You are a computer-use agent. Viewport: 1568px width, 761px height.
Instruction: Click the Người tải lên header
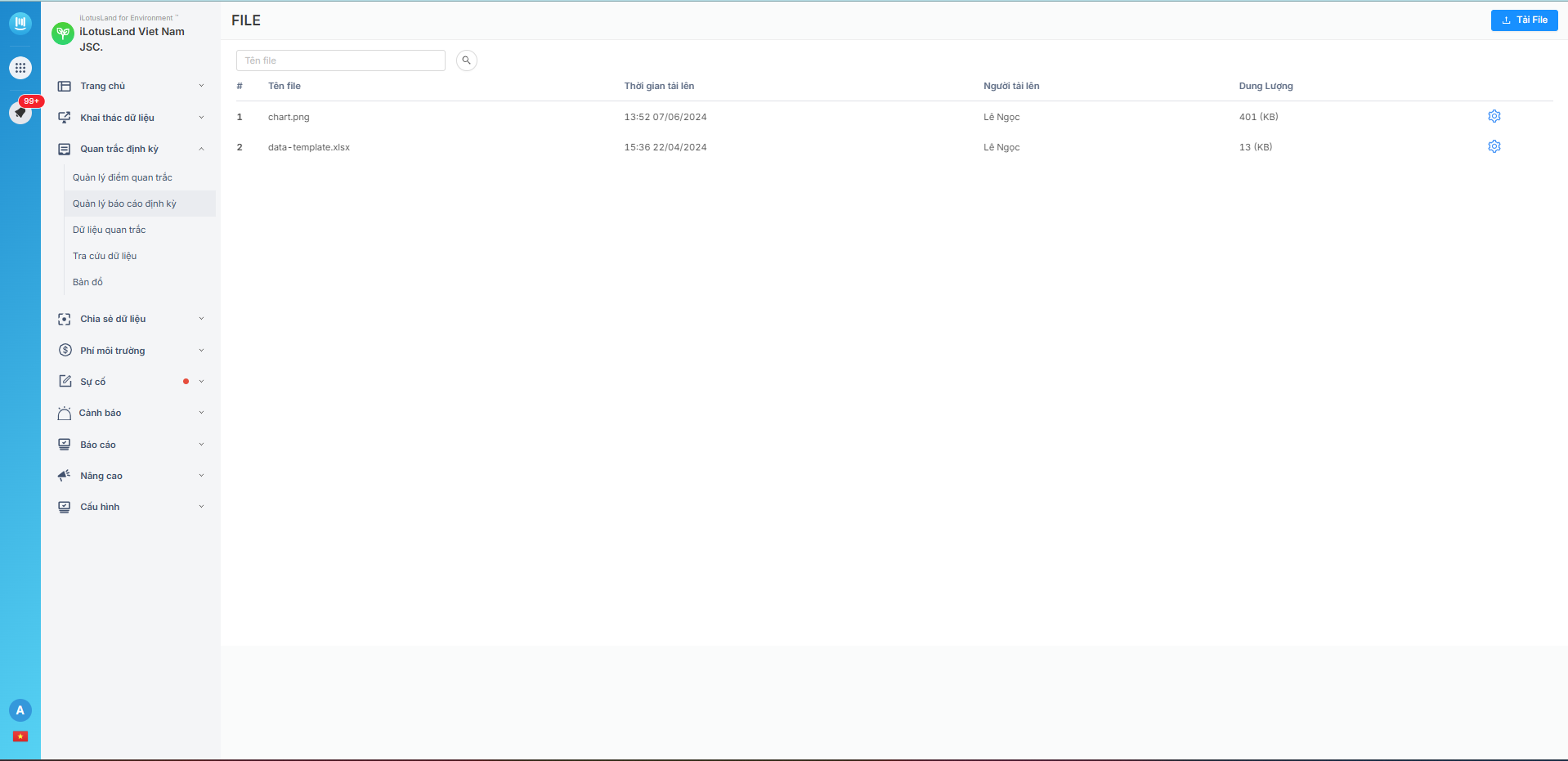click(1011, 86)
